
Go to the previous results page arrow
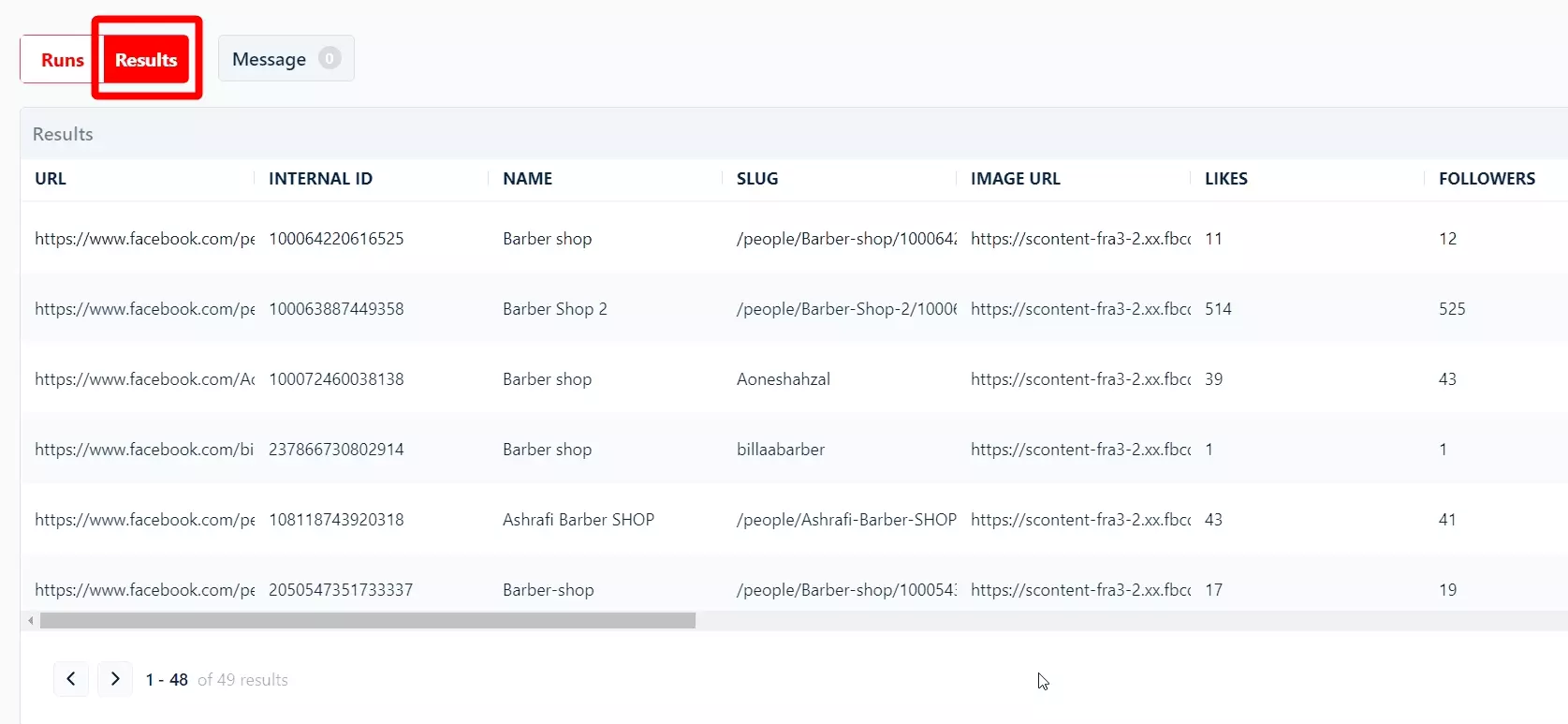coord(71,679)
